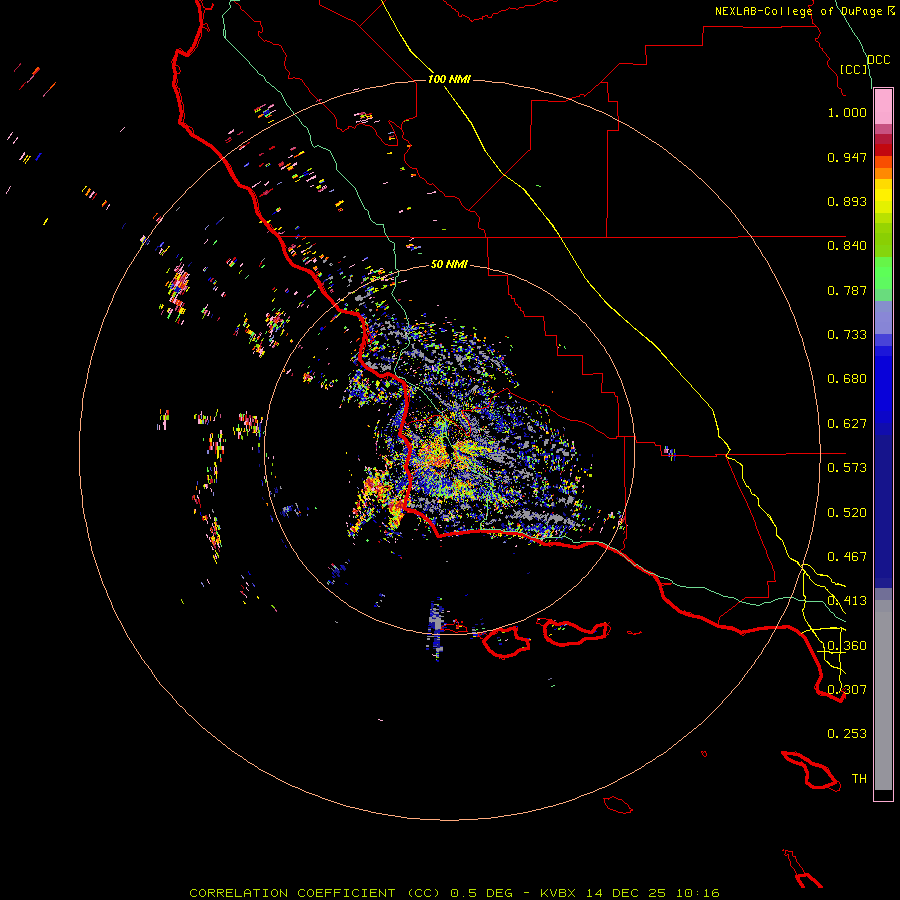The height and width of the screenshot is (900, 900).
Task: Click the 50 NMI range ring label
Action: tap(449, 265)
